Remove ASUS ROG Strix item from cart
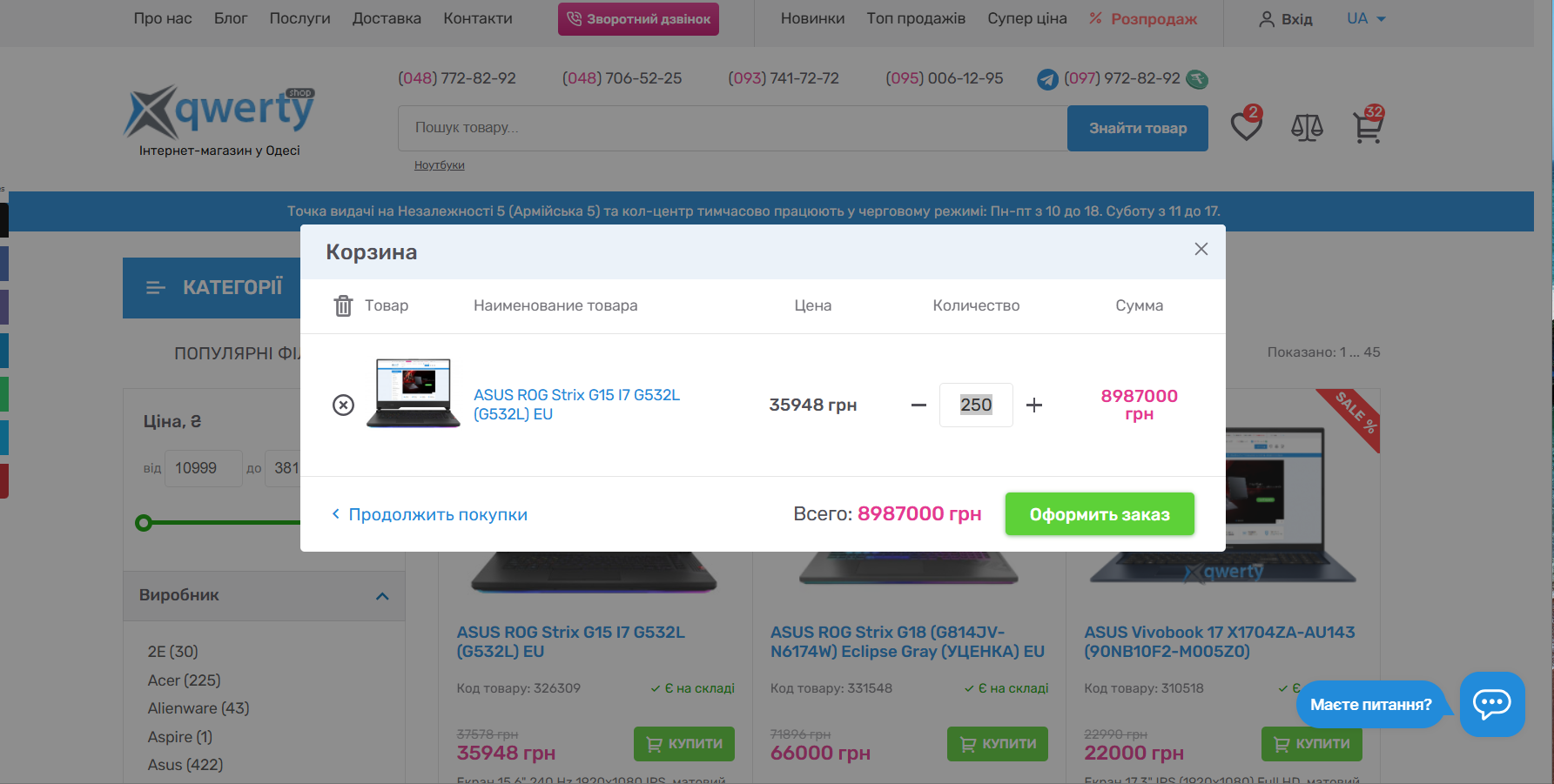This screenshot has width=1554, height=784. click(x=343, y=405)
